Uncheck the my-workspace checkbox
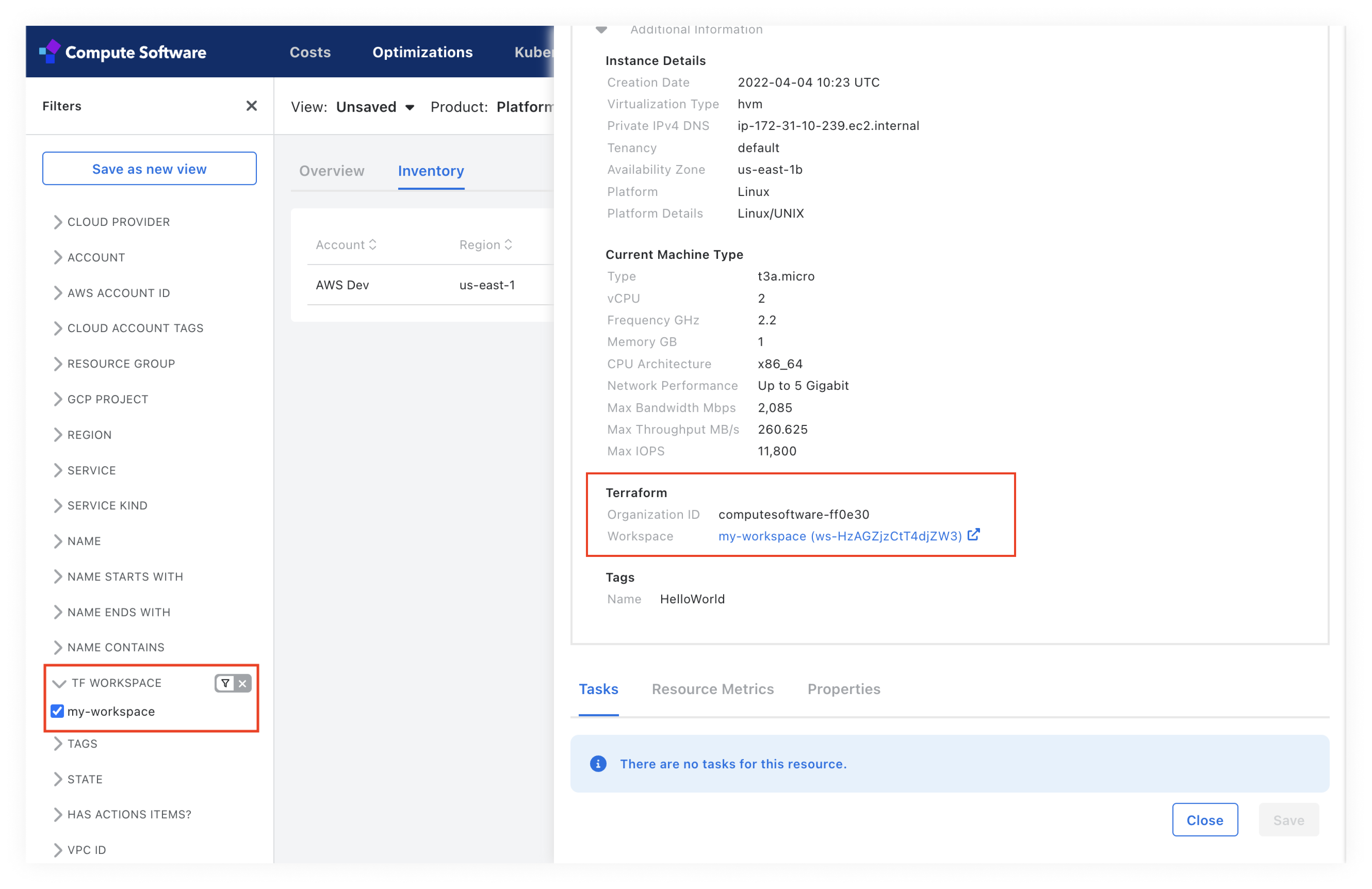 tap(57, 711)
